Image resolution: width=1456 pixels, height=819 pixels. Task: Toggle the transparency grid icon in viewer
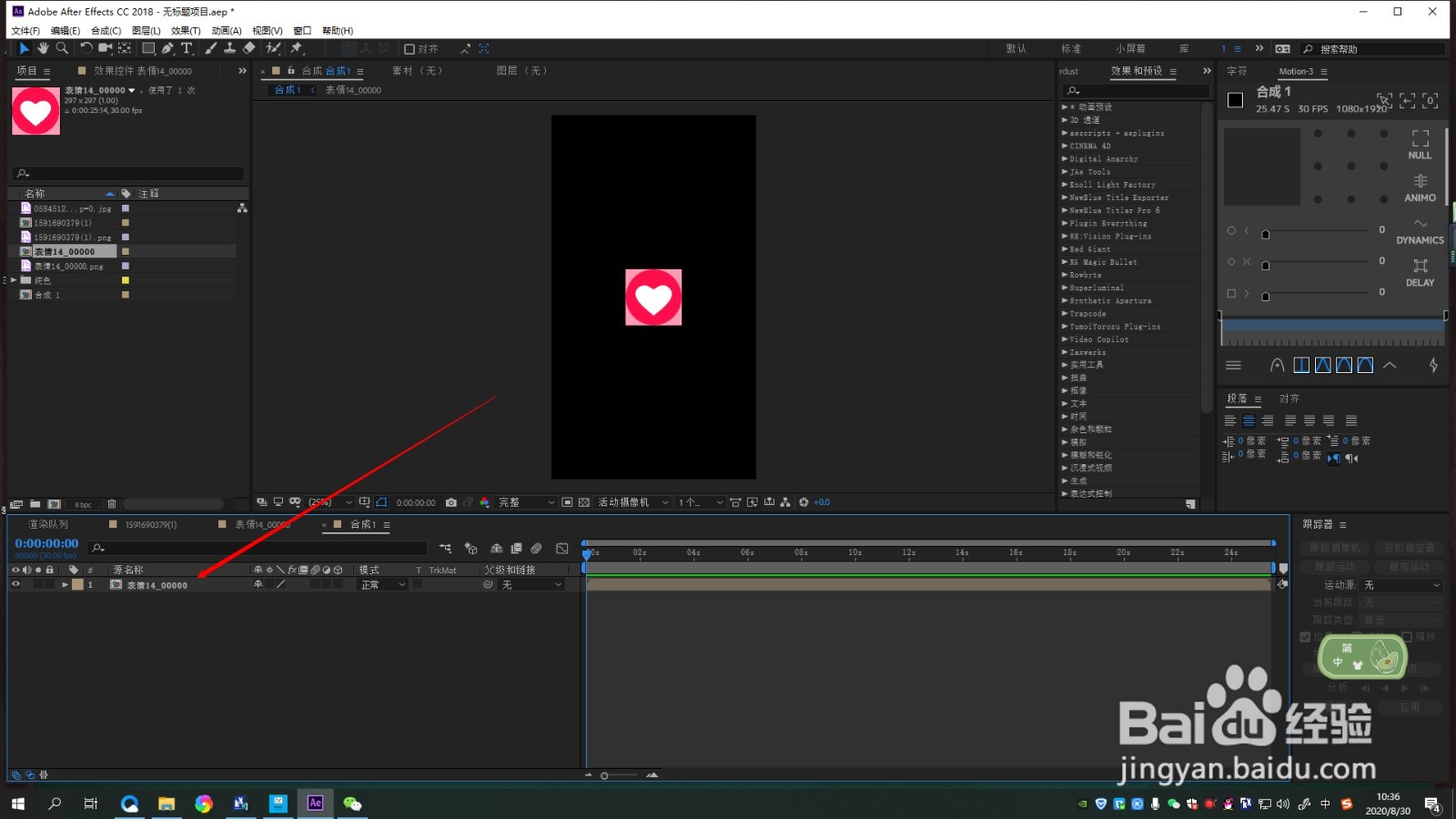tap(584, 502)
